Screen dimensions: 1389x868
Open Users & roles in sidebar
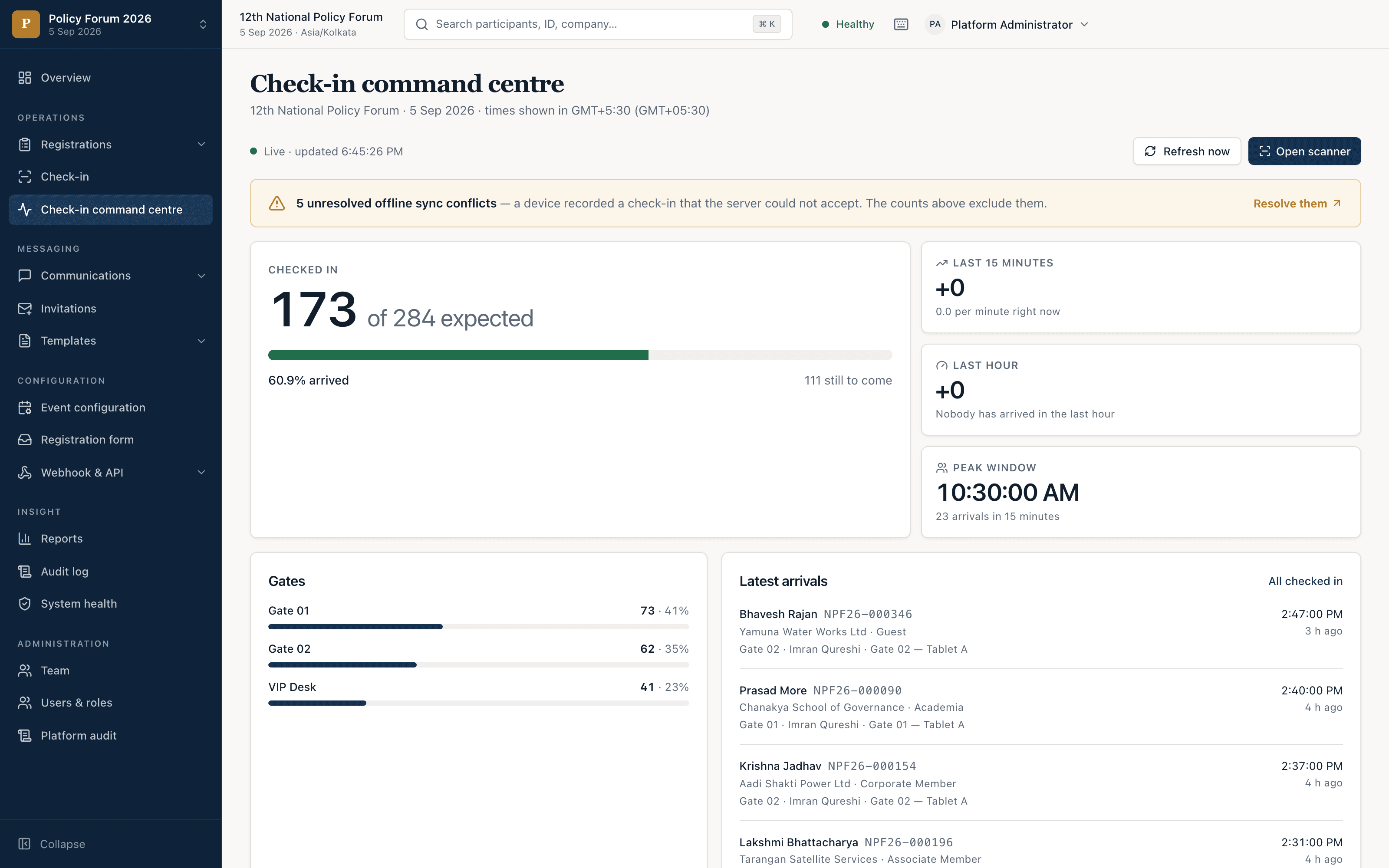(111, 703)
